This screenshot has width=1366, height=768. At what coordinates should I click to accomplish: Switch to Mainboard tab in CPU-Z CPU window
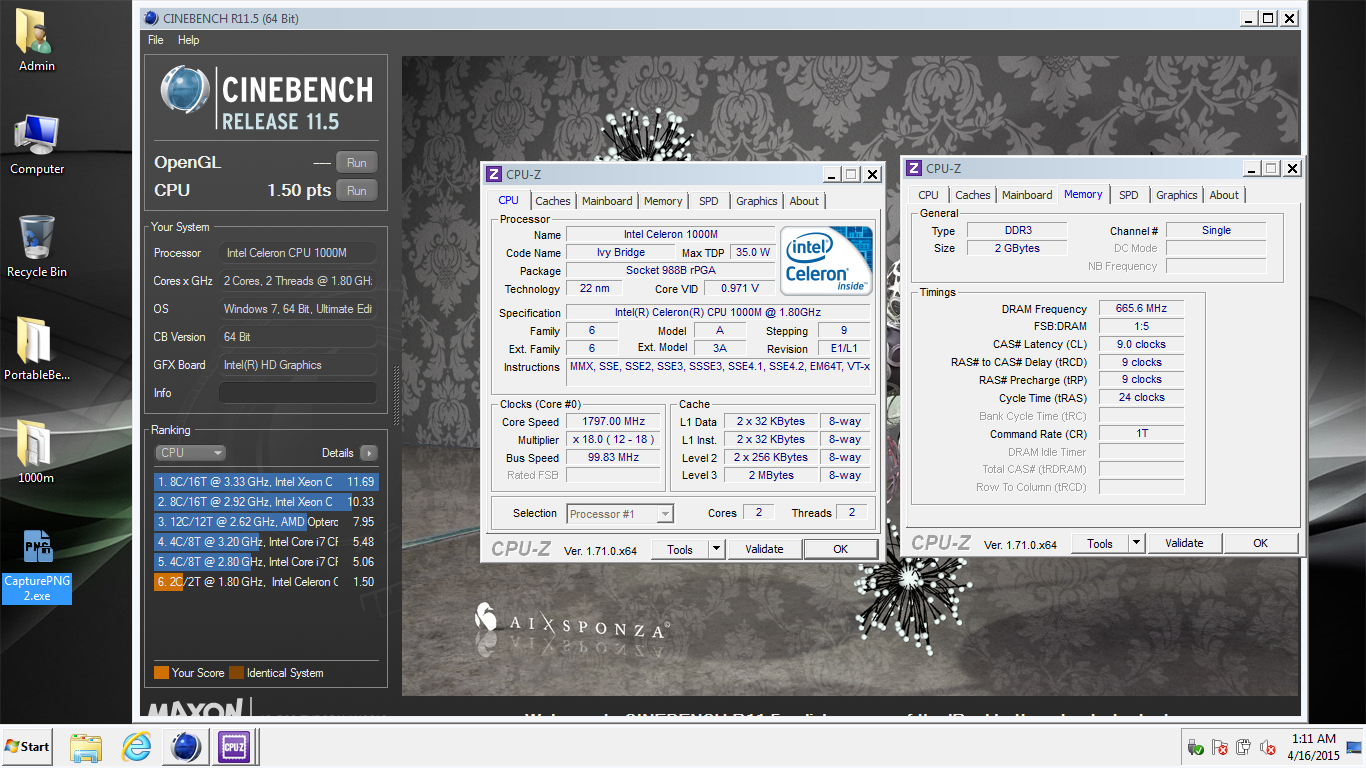[x=607, y=201]
